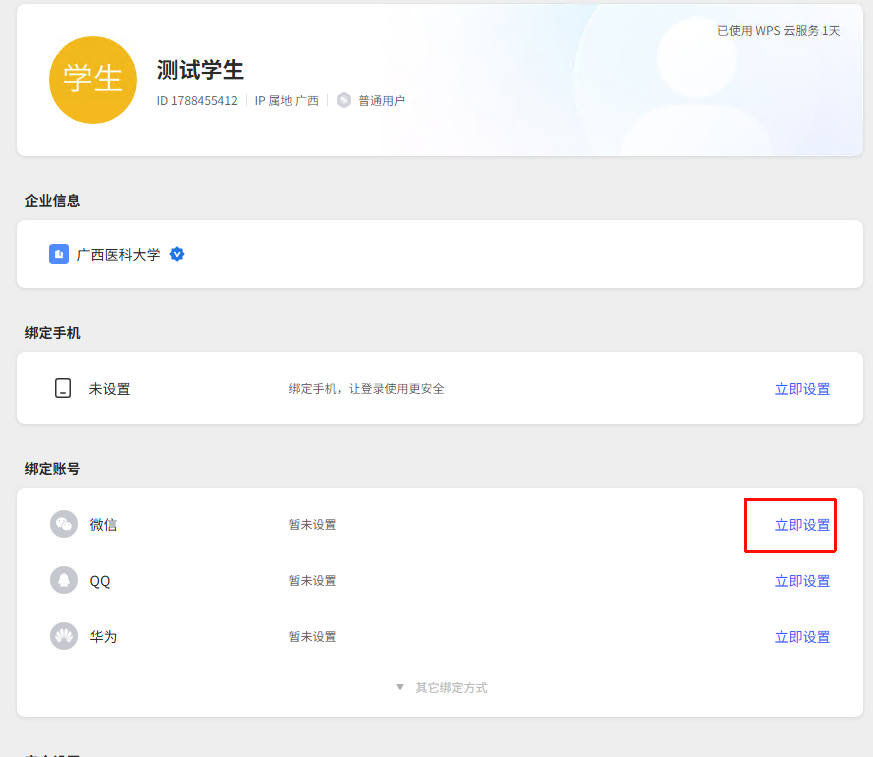Open 立即设置 link in the 华为 row
Screen dimensions: 873x757
[x=802, y=637]
